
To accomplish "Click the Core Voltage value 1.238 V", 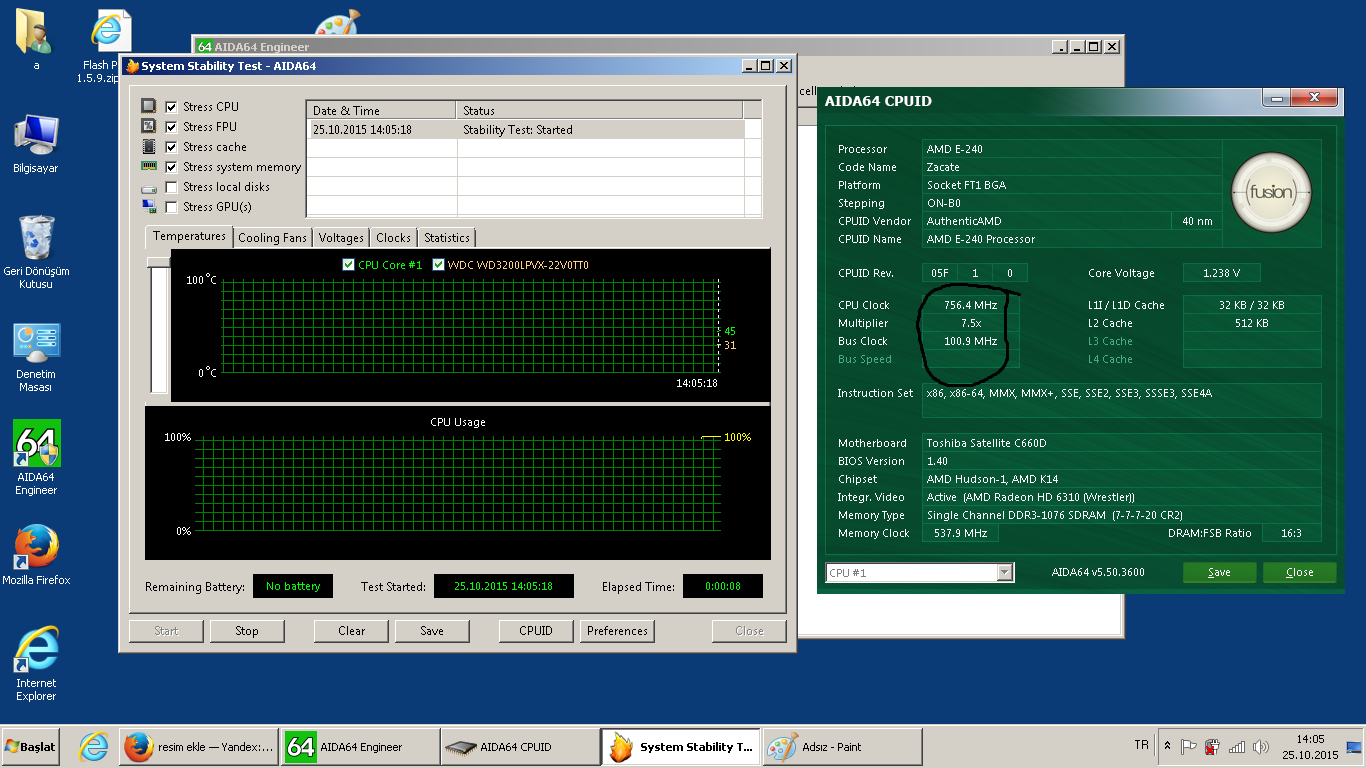I will coord(1221,273).
